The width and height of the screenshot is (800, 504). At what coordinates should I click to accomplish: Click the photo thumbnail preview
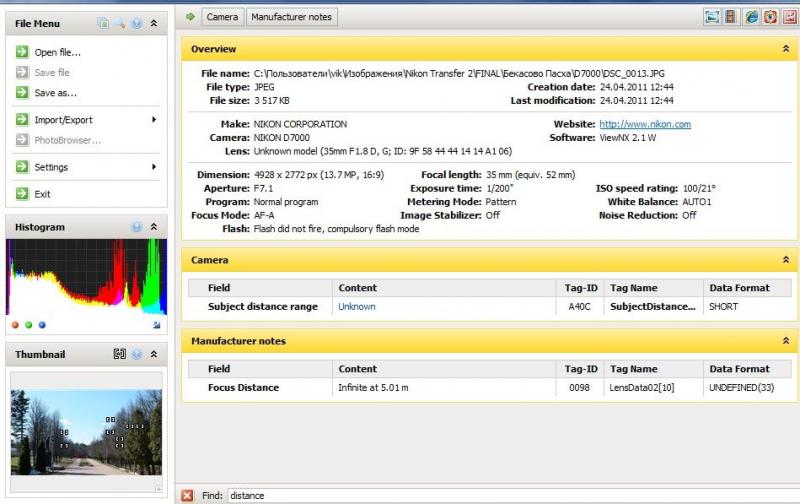point(86,432)
